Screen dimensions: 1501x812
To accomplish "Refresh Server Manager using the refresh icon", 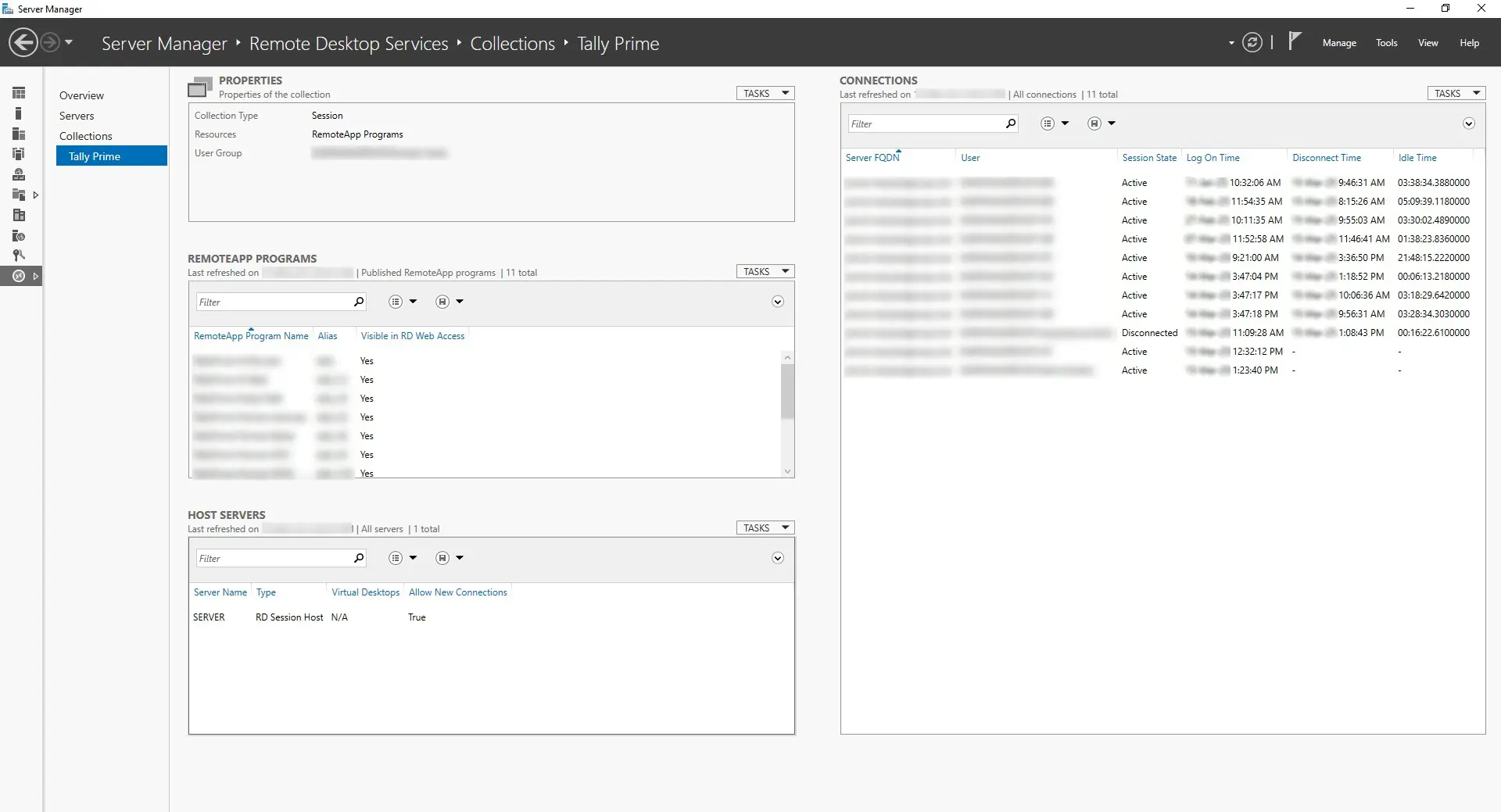I will click(x=1252, y=42).
